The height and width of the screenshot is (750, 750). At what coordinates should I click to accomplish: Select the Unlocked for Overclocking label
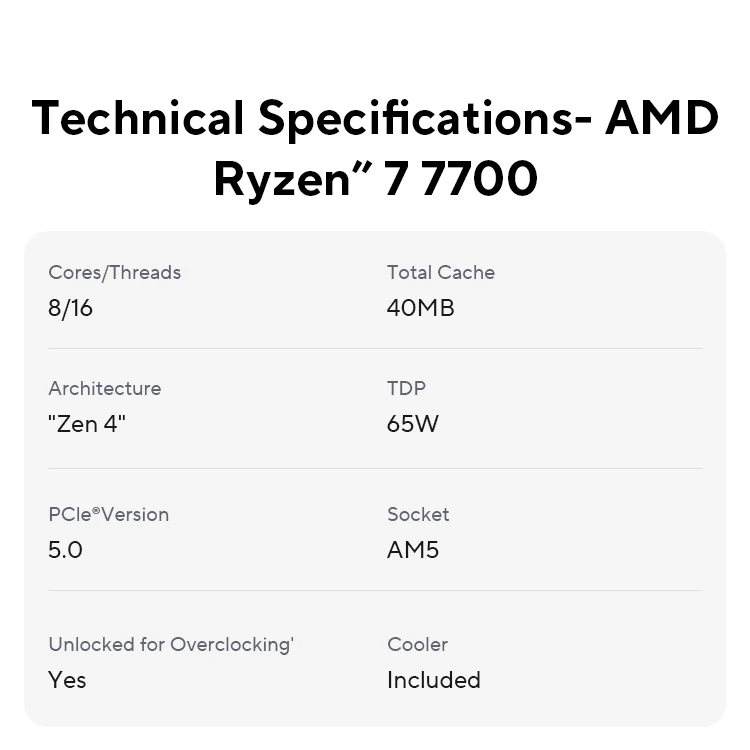click(170, 645)
